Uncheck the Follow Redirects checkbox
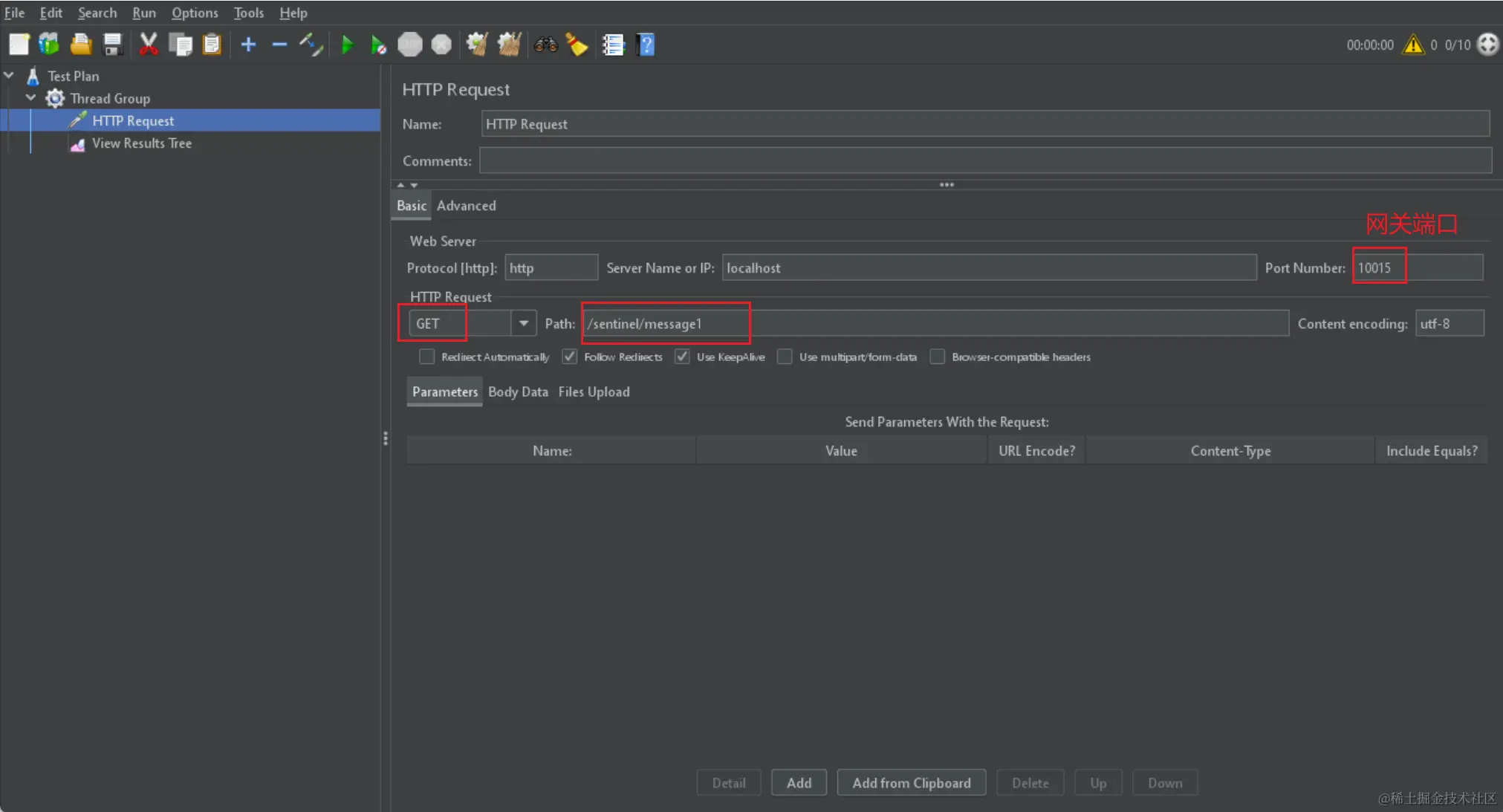The width and height of the screenshot is (1503, 812). 570,357
